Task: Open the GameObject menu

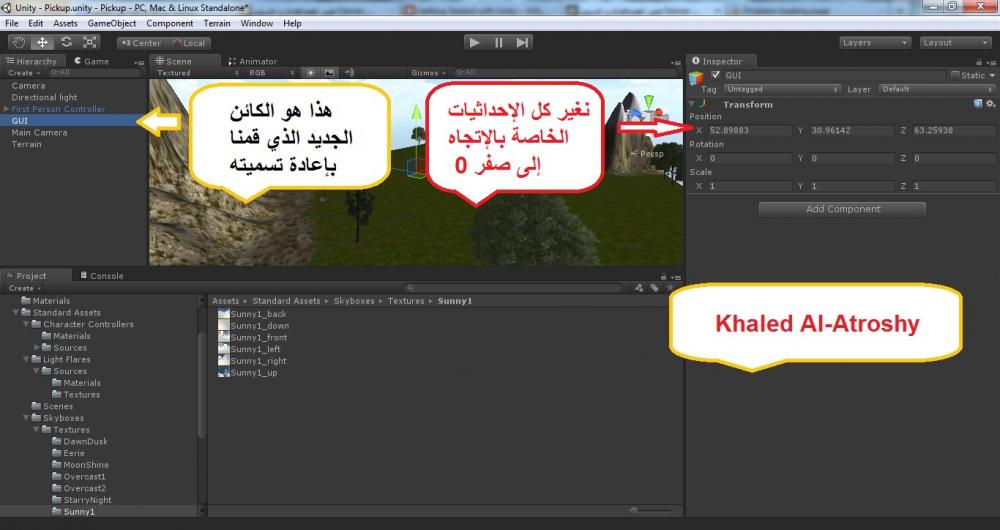Action: 112,24
